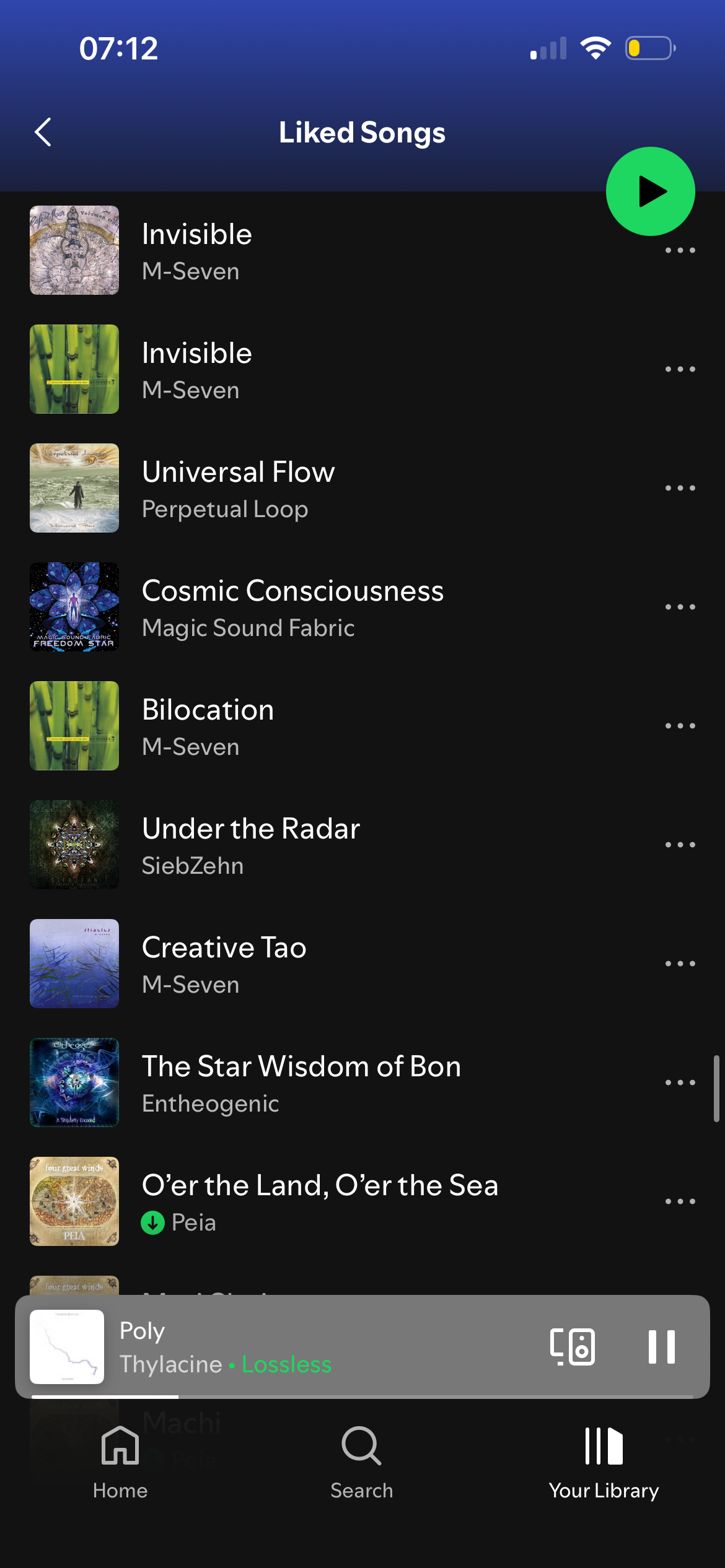Viewport: 725px width, 1568px height.
Task: Show the three-dot menu for Bilocation
Action: [x=680, y=726]
